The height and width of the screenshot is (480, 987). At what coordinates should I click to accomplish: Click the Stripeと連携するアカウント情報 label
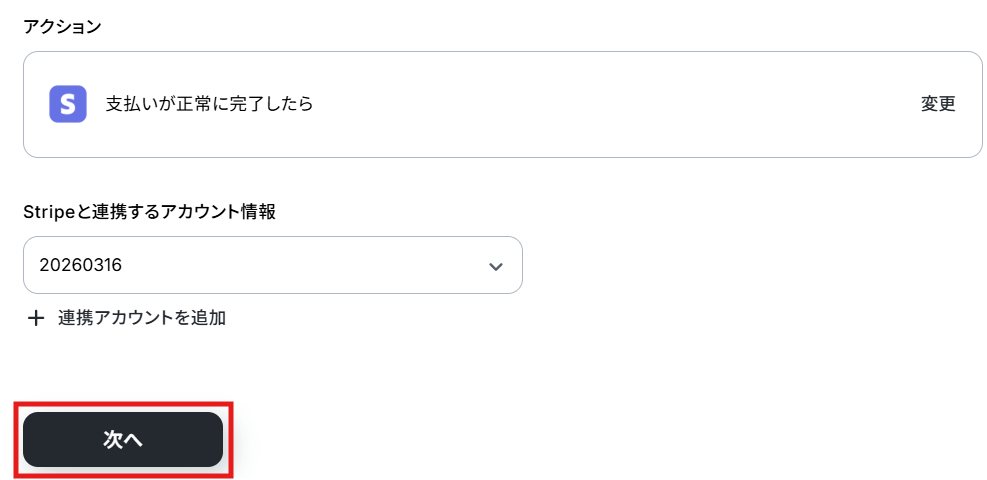pos(149,212)
